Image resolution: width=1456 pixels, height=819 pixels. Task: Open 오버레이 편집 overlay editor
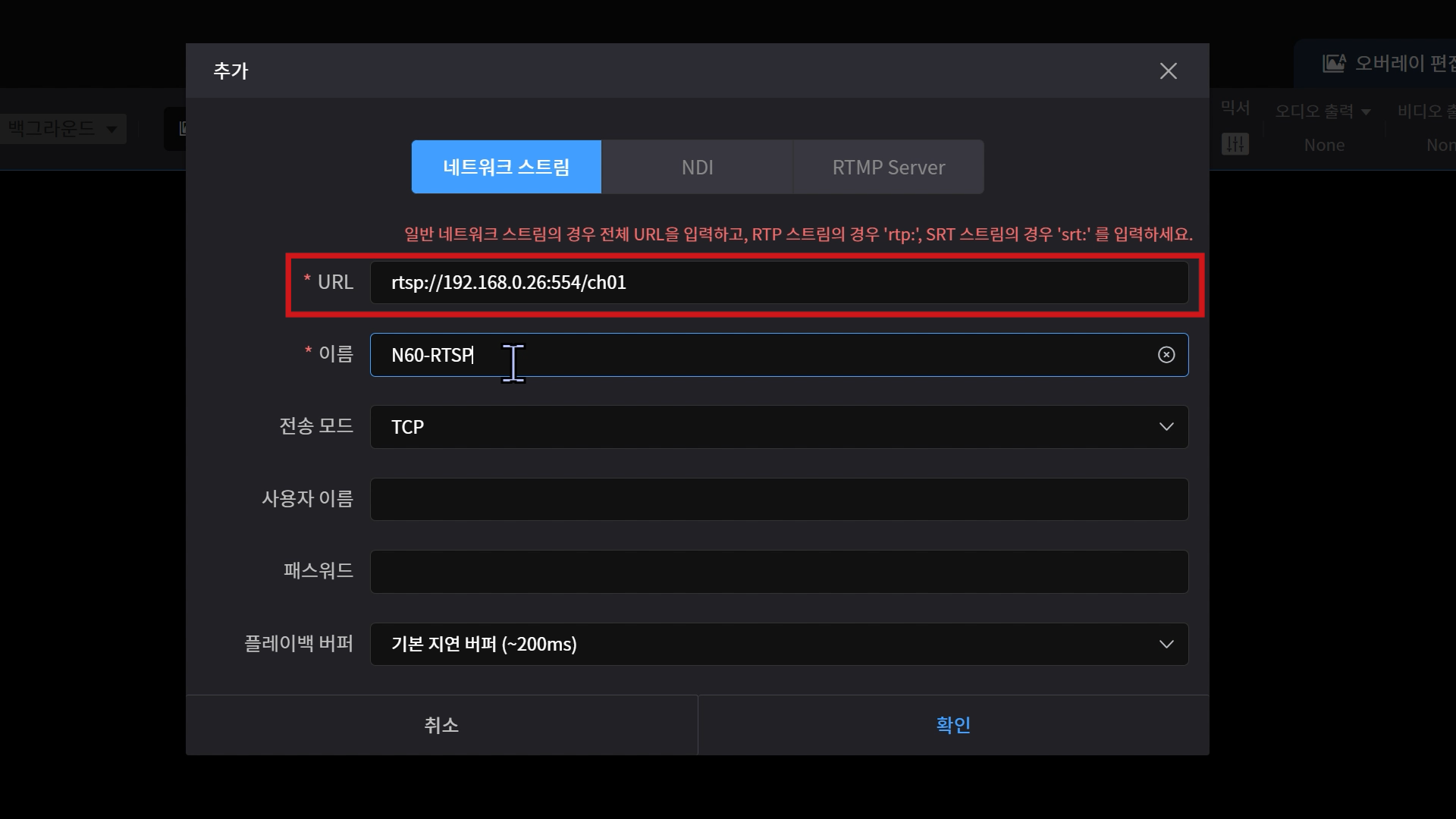pos(1388,64)
